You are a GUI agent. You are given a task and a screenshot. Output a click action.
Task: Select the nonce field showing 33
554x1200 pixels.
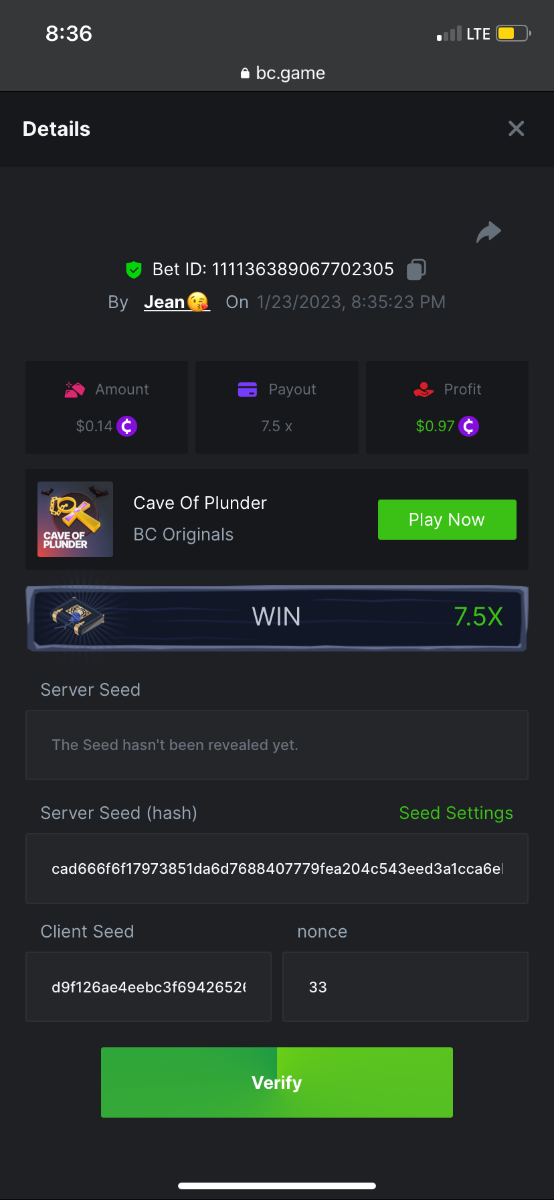pos(406,987)
